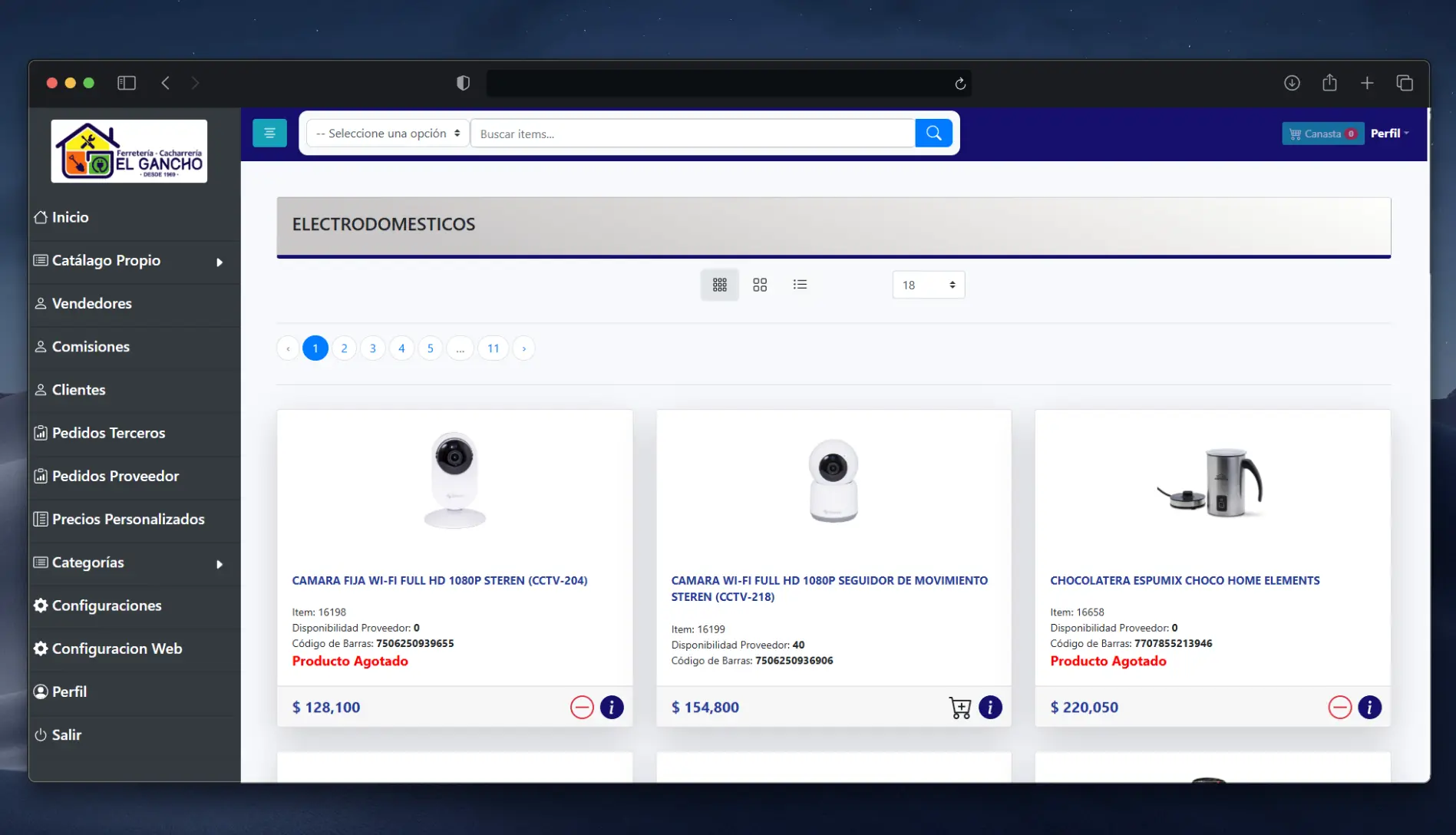Image resolution: width=1456 pixels, height=835 pixels.
Task: Switch to list view icon
Action: [800, 285]
